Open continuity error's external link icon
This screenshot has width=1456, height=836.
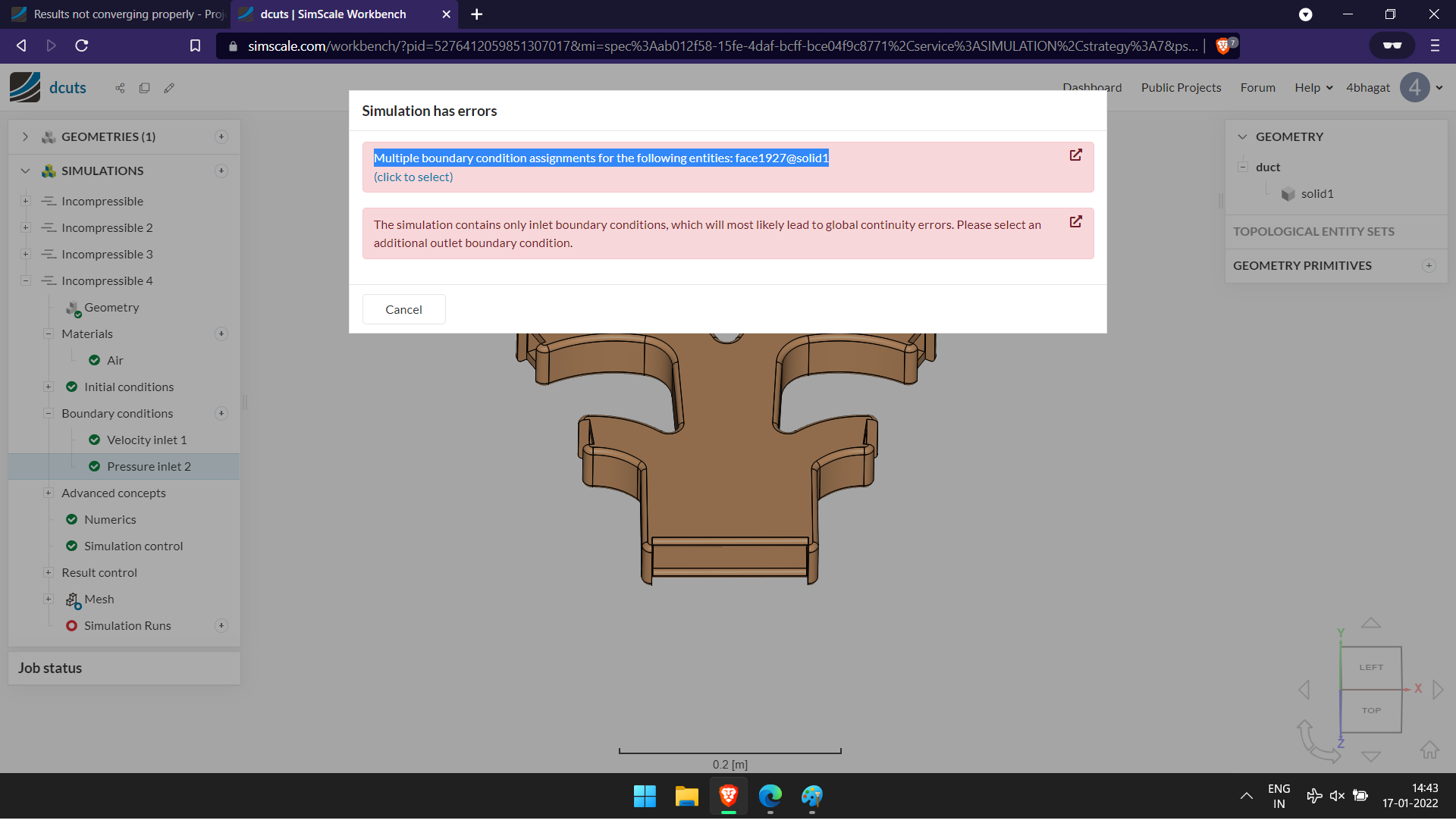click(x=1075, y=222)
